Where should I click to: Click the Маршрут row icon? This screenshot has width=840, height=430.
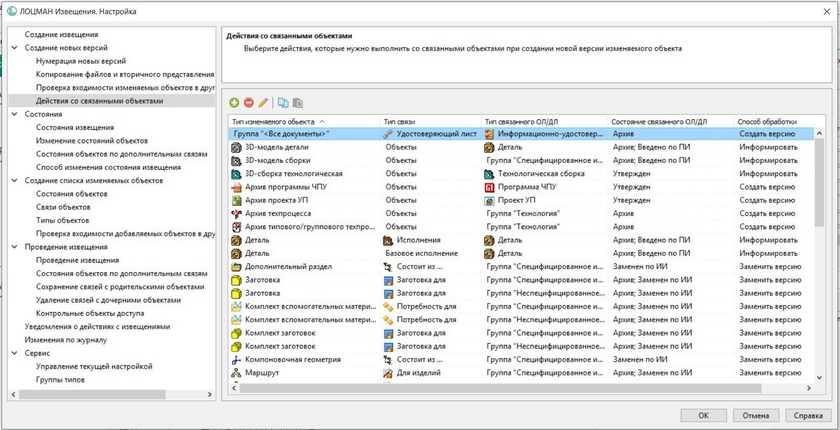point(236,373)
